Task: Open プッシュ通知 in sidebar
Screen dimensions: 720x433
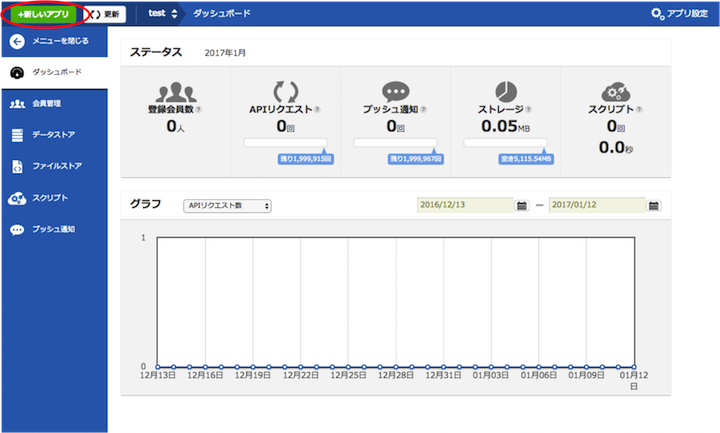Action: [x=54, y=229]
